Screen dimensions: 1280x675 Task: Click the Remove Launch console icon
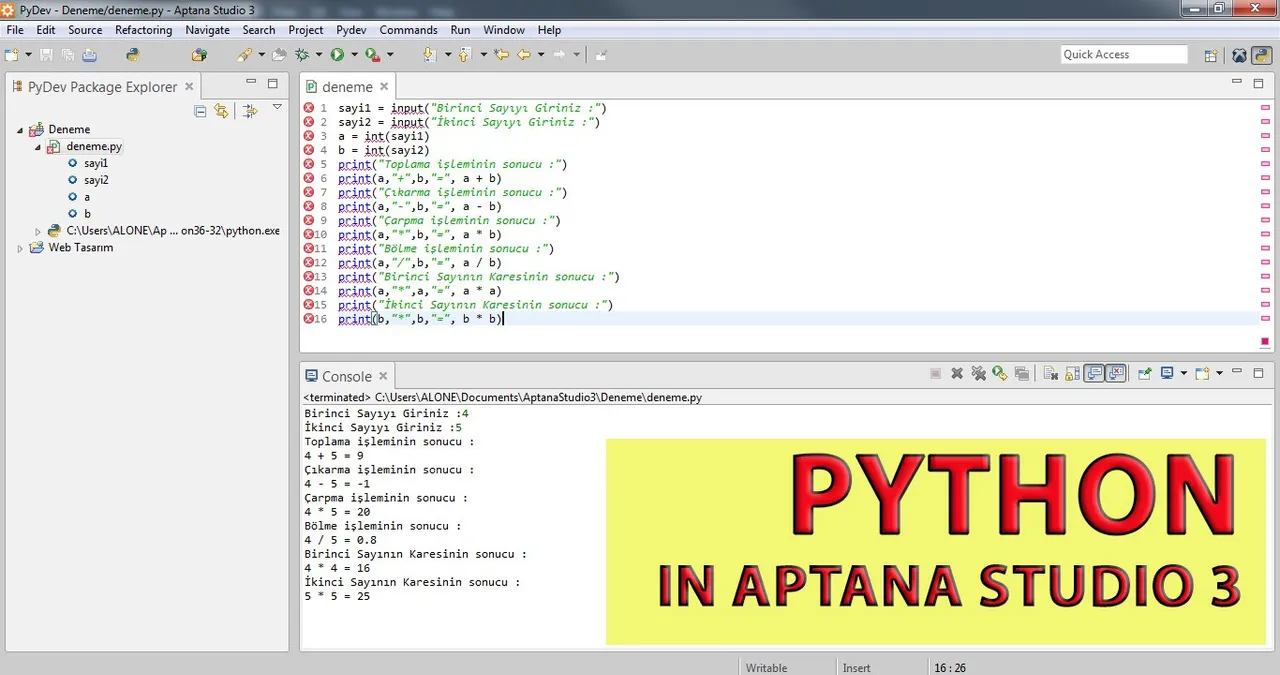coord(956,373)
